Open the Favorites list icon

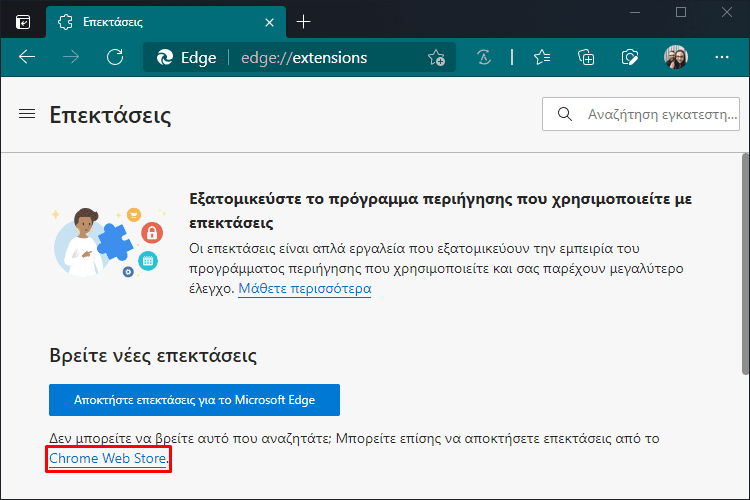542,57
